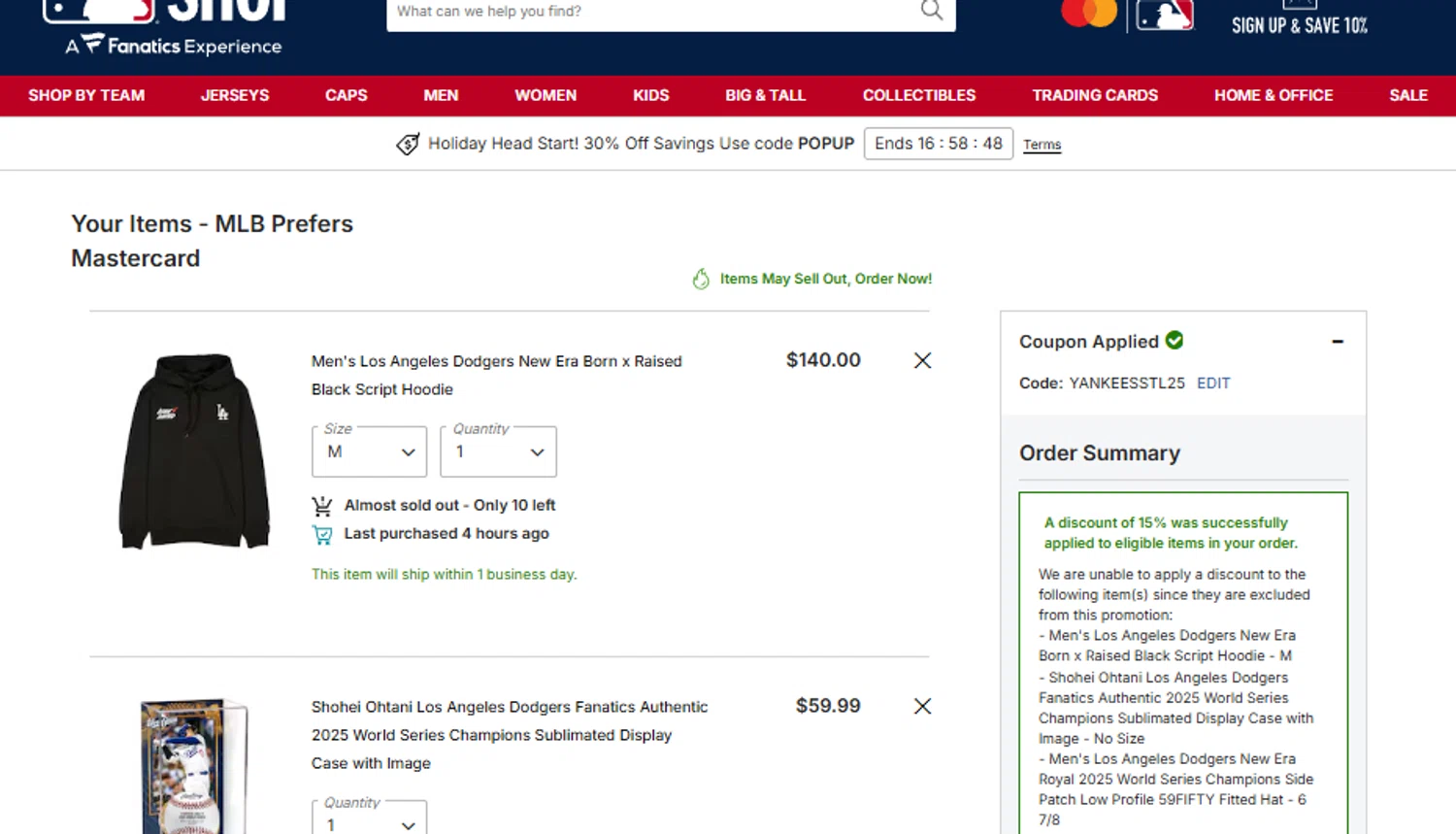Viewport: 1456px width, 834px height.
Task: Collapse the Coupon Applied section
Action: coord(1338,341)
